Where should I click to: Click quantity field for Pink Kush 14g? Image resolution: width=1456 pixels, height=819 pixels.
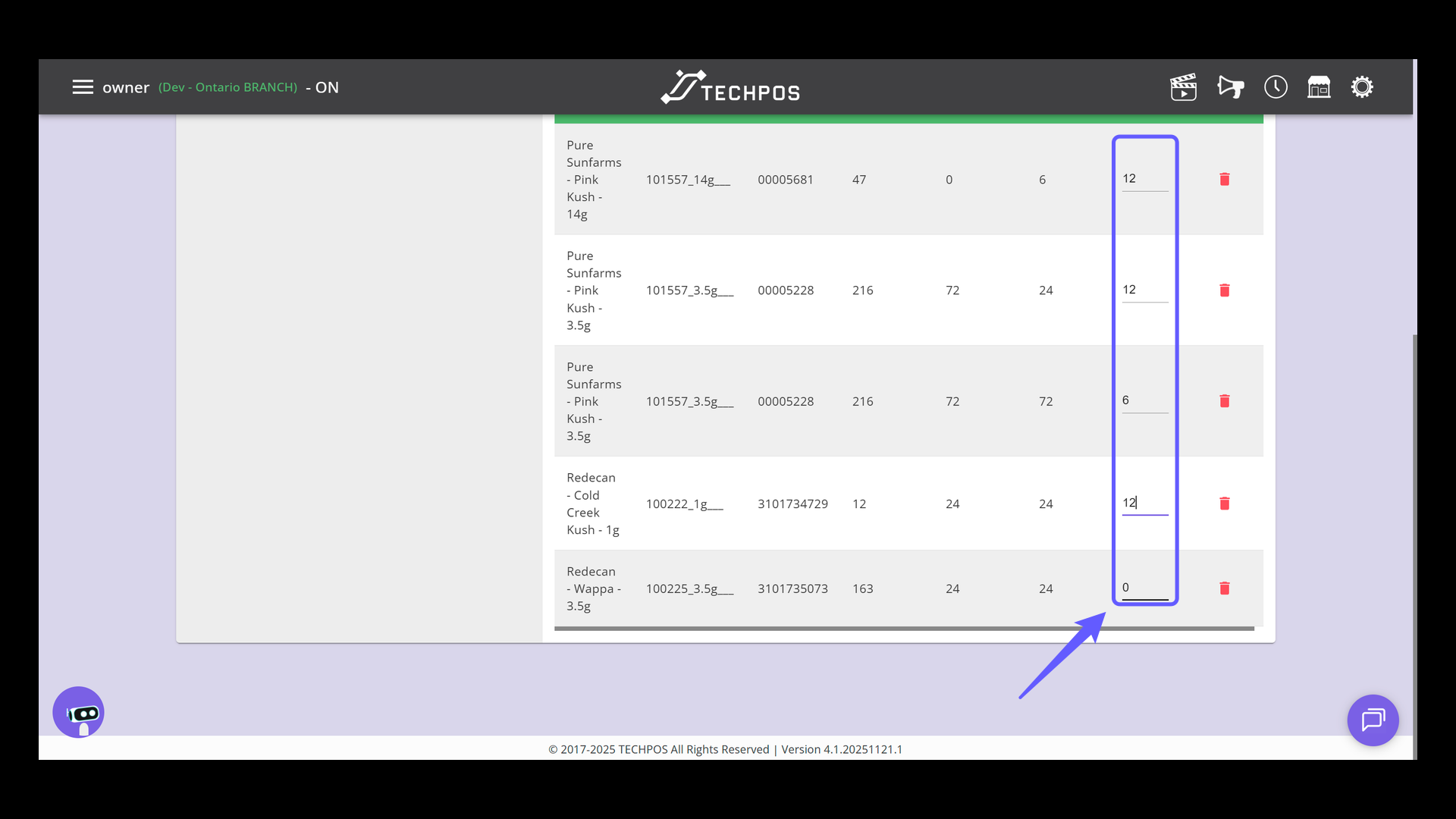(x=1144, y=179)
